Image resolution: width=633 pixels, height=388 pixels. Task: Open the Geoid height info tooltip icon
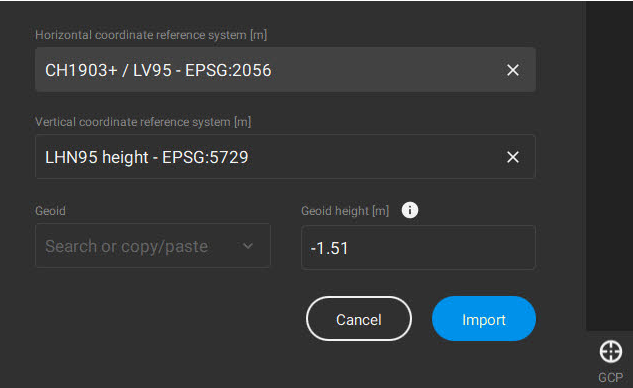click(410, 210)
